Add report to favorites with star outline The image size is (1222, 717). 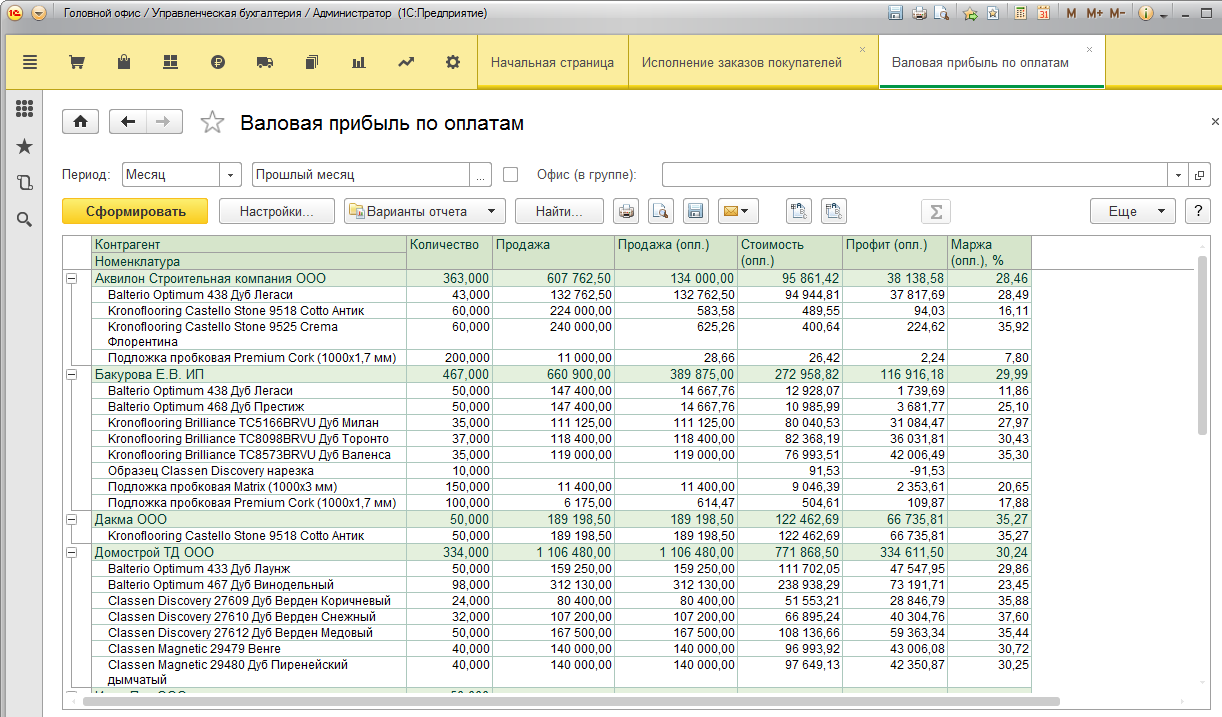point(212,122)
